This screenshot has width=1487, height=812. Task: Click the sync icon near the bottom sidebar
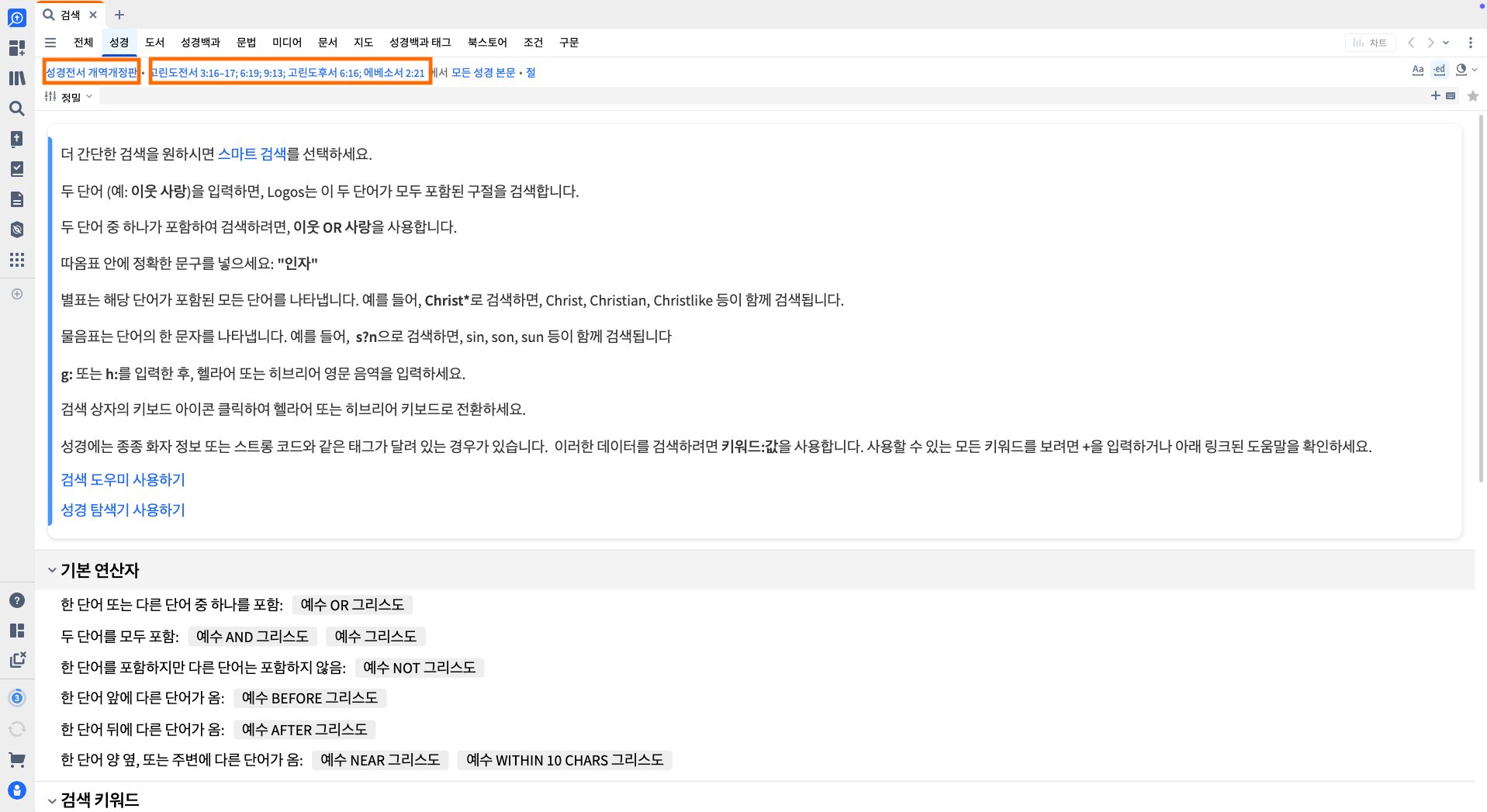tap(17, 729)
